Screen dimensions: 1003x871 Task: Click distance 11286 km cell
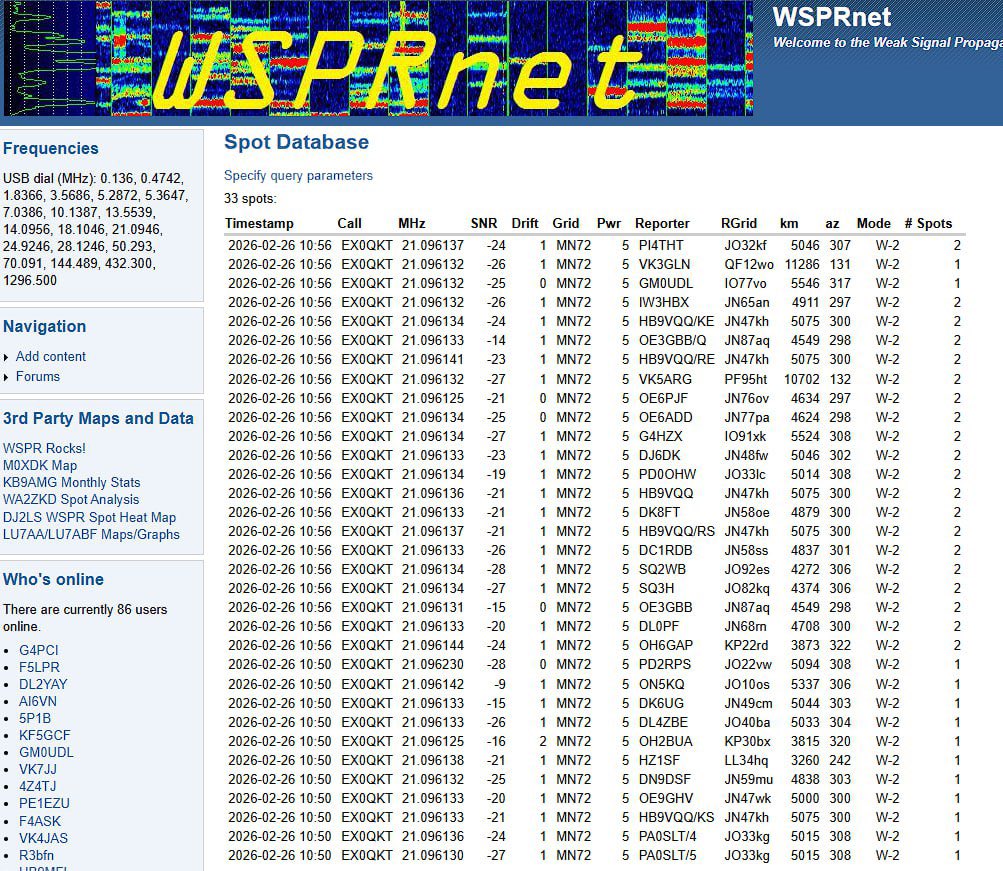tap(802, 264)
